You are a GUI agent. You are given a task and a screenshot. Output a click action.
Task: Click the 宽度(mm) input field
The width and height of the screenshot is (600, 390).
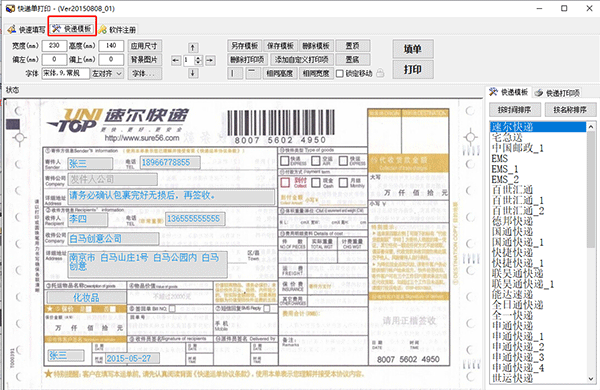54,46
